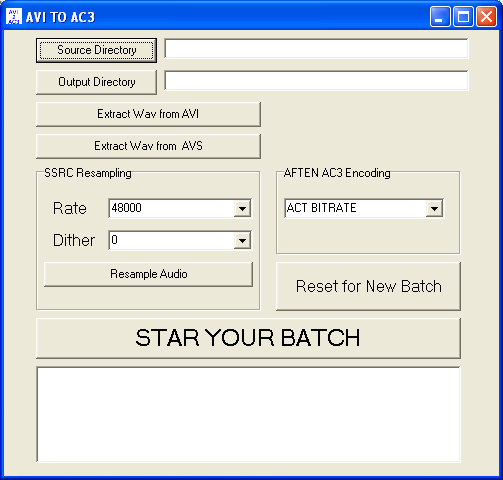Screen dimensions: 503x480
Task: Click Reset for New Batch
Action: 368,286
